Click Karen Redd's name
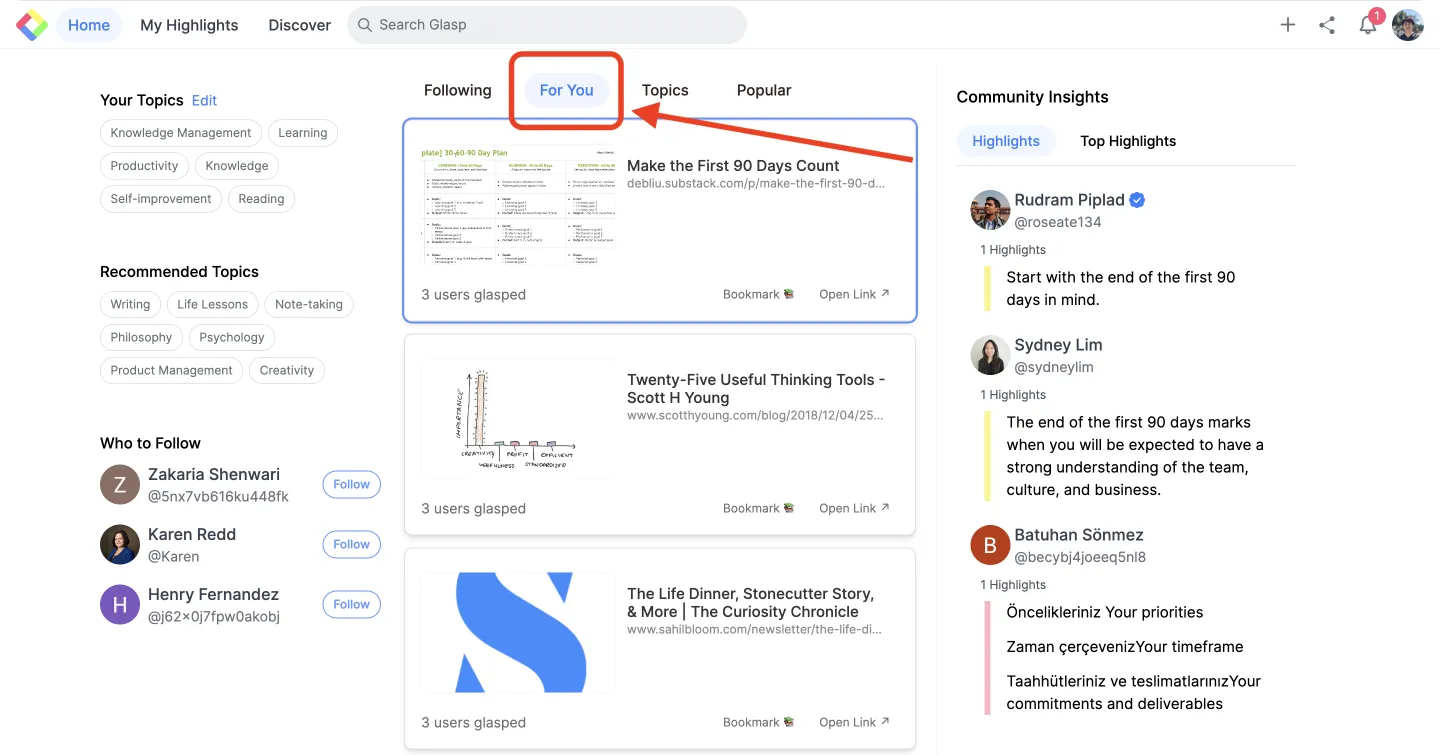The width and height of the screenshot is (1440, 755). (x=192, y=534)
